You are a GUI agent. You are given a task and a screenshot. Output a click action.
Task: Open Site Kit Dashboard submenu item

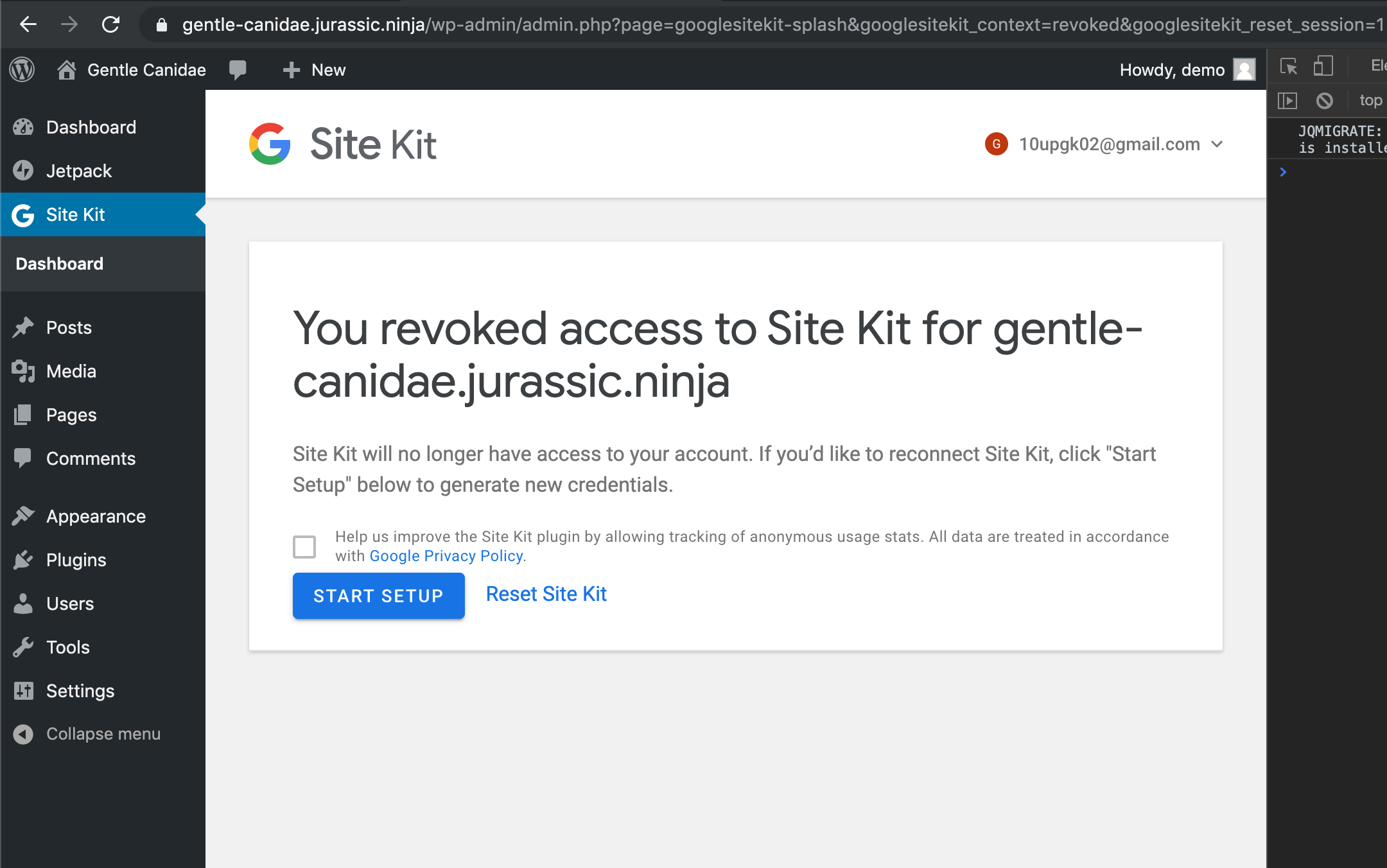(59, 264)
